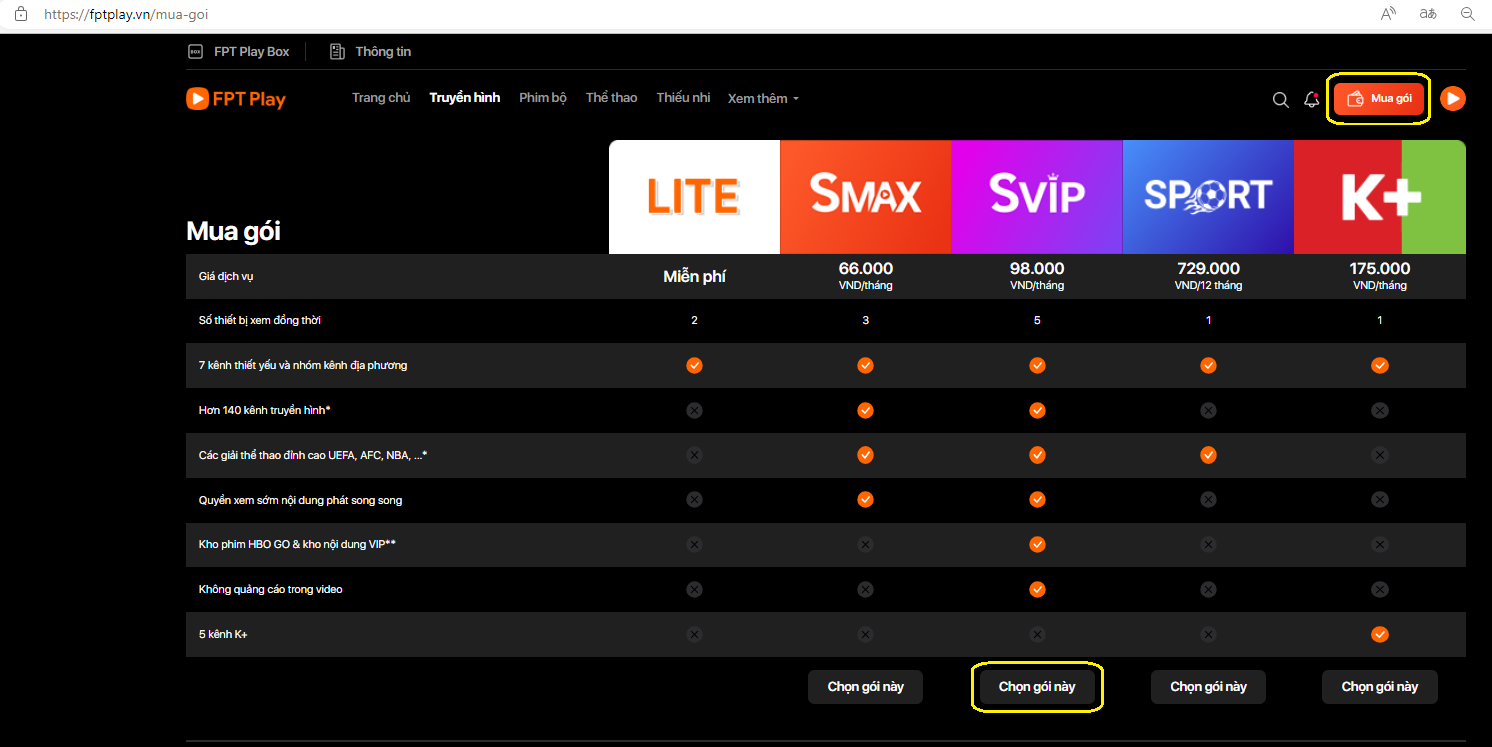Go to Trang chủ menu item

click(x=381, y=98)
